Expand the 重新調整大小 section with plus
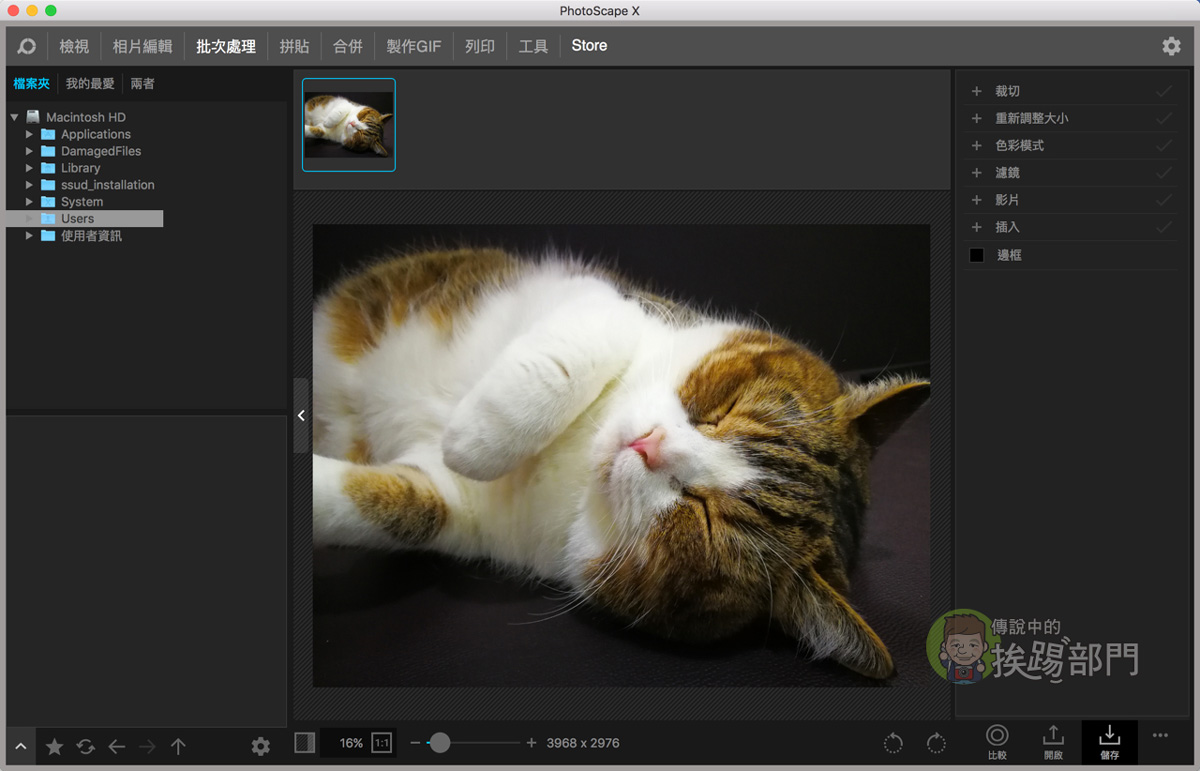This screenshot has width=1200, height=771. coord(977,118)
